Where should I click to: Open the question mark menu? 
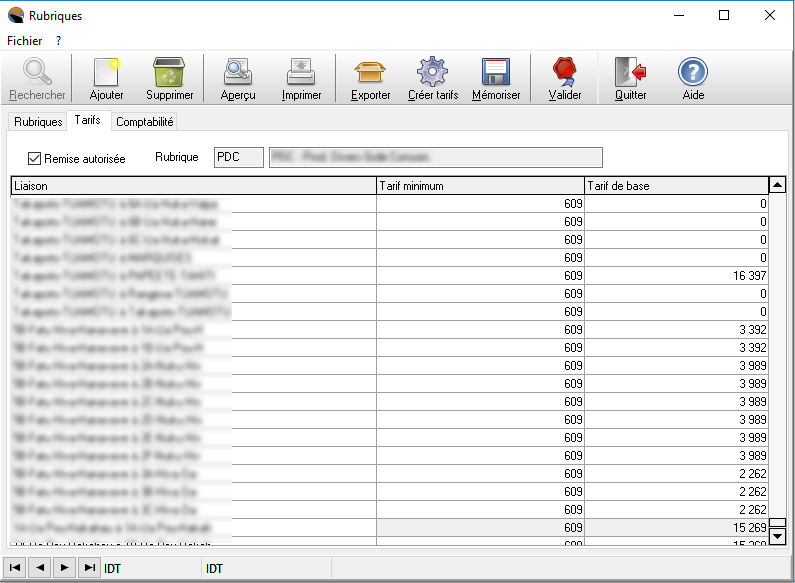59,41
